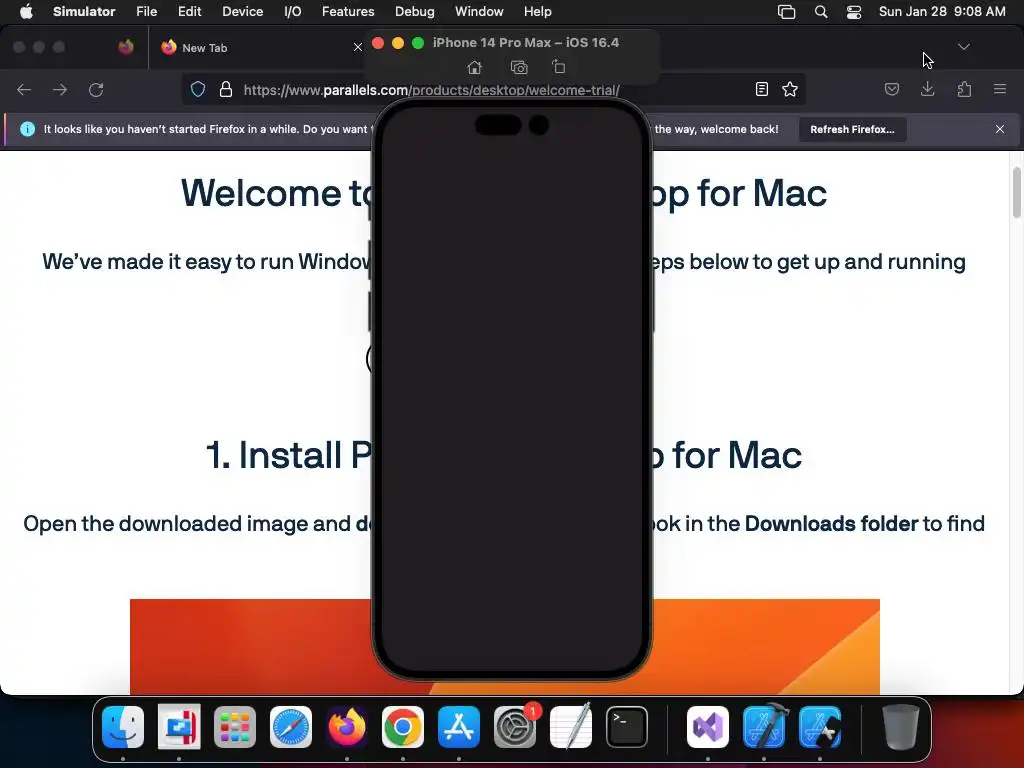Image resolution: width=1024 pixels, height=768 pixels.
Task: Open Terminal from the Dock
Action: pyautogui.click(x=627, y=727)
